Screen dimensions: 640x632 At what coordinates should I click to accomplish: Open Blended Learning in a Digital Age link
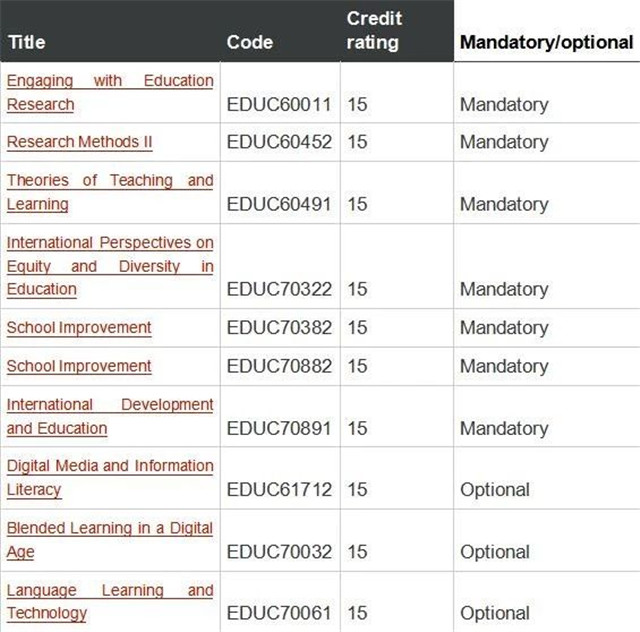click(x=110, y=540)
